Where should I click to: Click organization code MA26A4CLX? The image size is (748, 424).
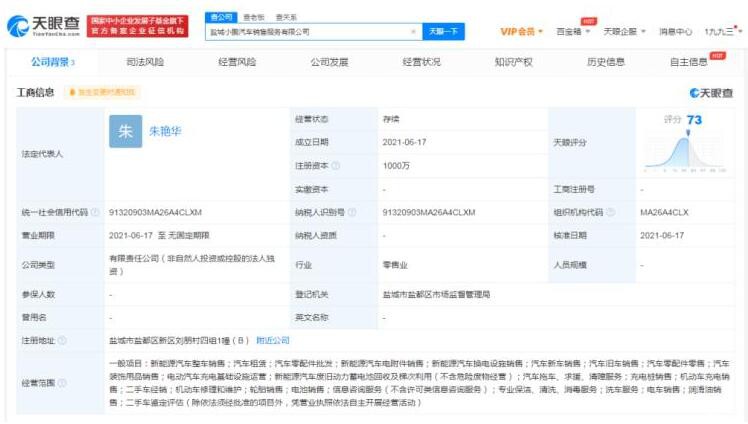pyautogui.click(x=664, y=212)
